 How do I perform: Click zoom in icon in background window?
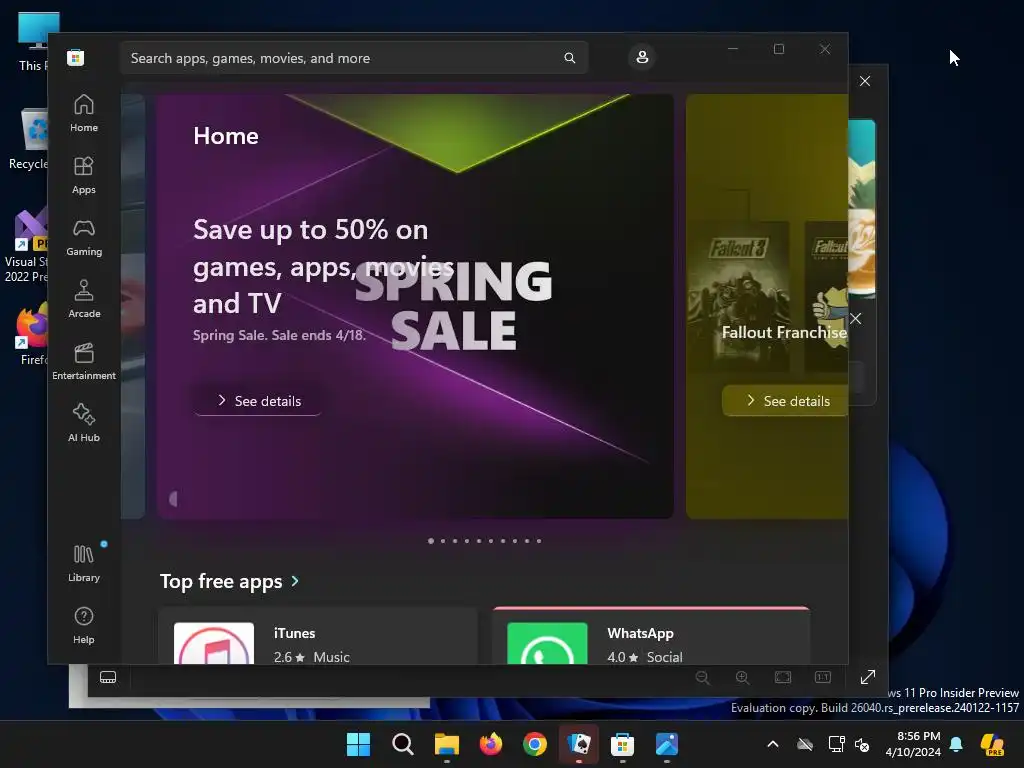point(743,677)
